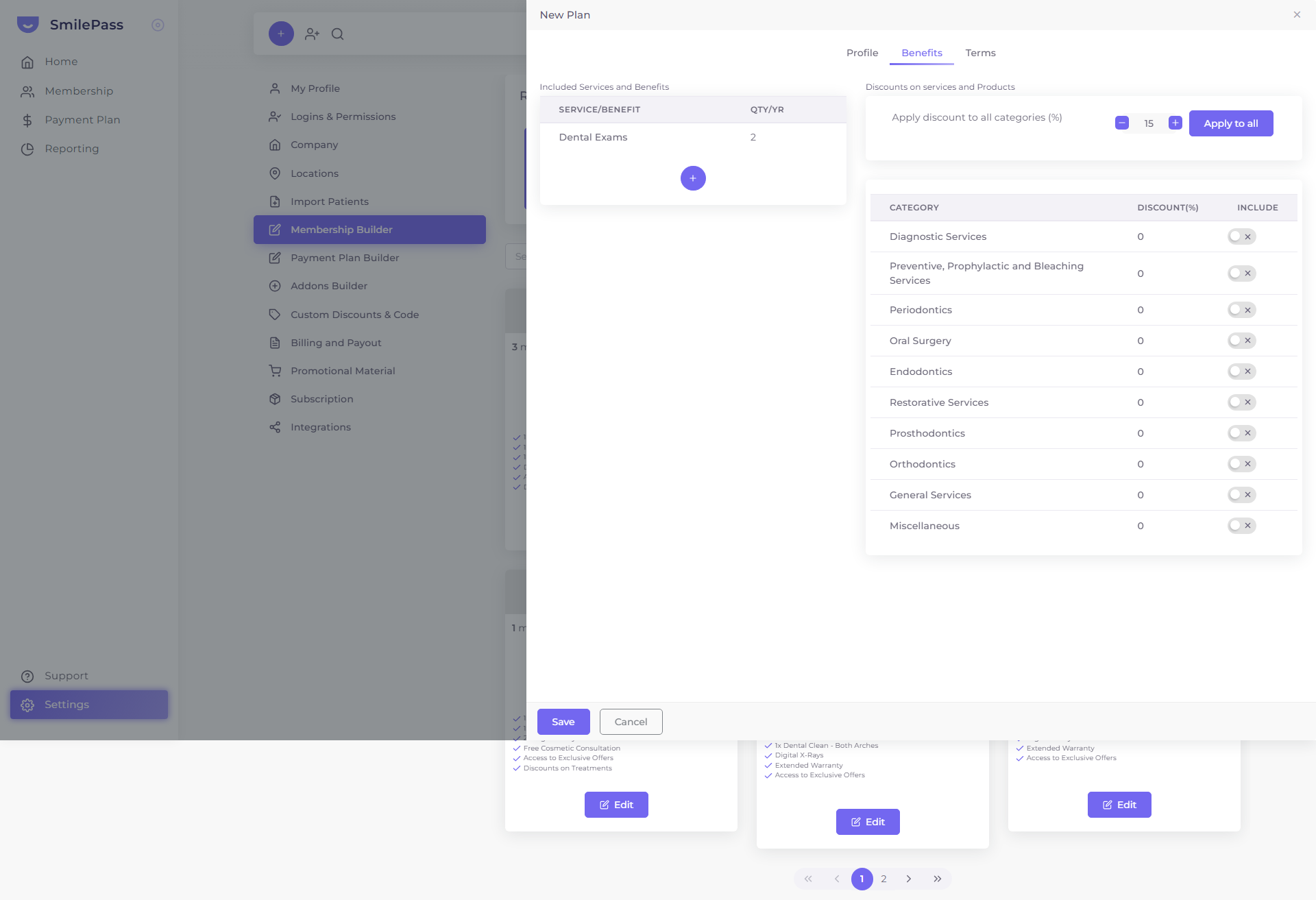This screenshot has height=900, width=1316.
Task: Open Payment Plan Builder
Action: coord(369,258)
